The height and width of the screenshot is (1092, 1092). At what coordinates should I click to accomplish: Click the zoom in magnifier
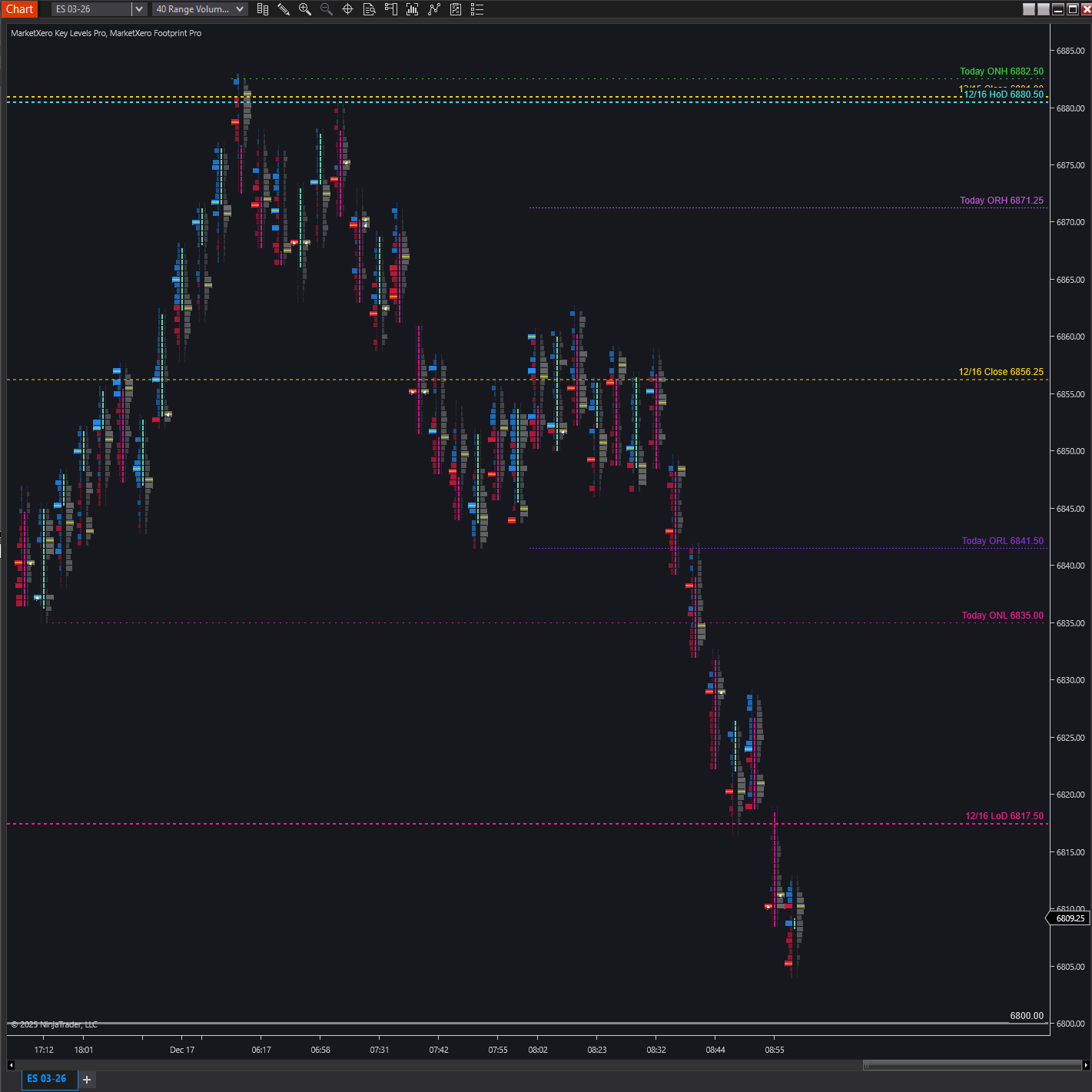(x=305, y=9)
